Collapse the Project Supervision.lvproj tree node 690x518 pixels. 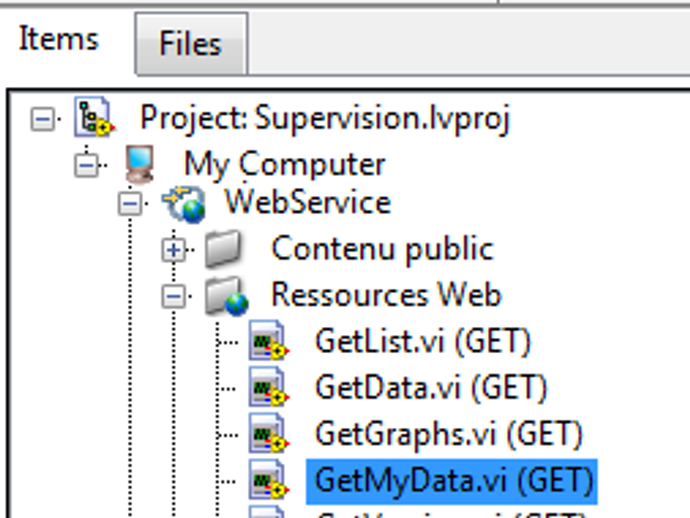click(x=42, y=120)
